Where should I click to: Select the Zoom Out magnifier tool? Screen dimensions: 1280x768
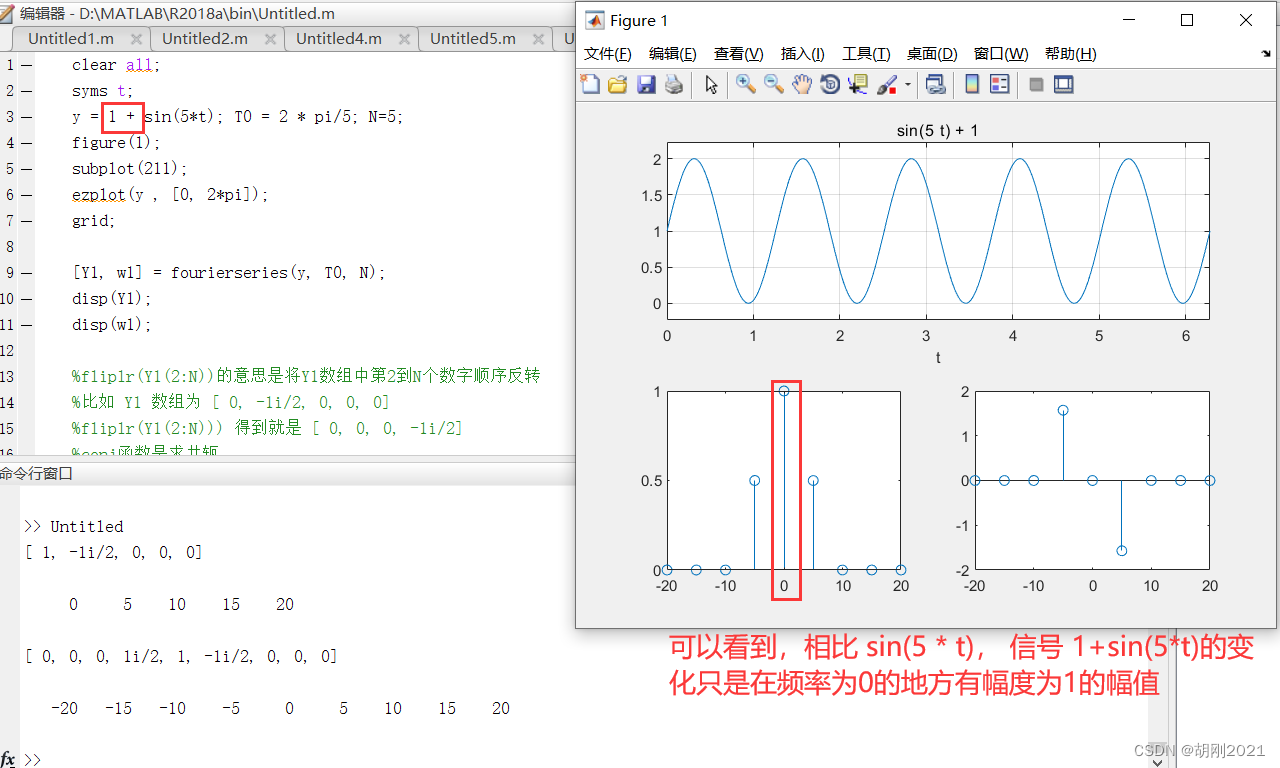pos(774,85)
